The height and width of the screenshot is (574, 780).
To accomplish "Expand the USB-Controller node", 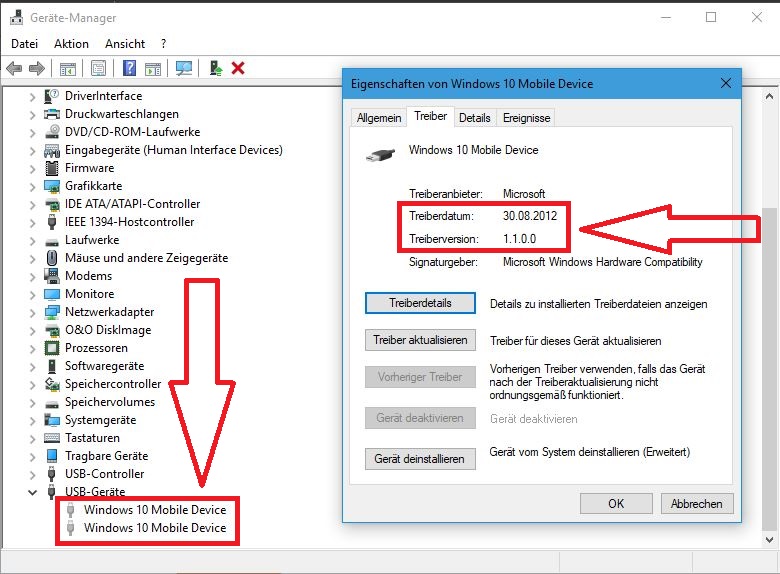I will 32,475.
